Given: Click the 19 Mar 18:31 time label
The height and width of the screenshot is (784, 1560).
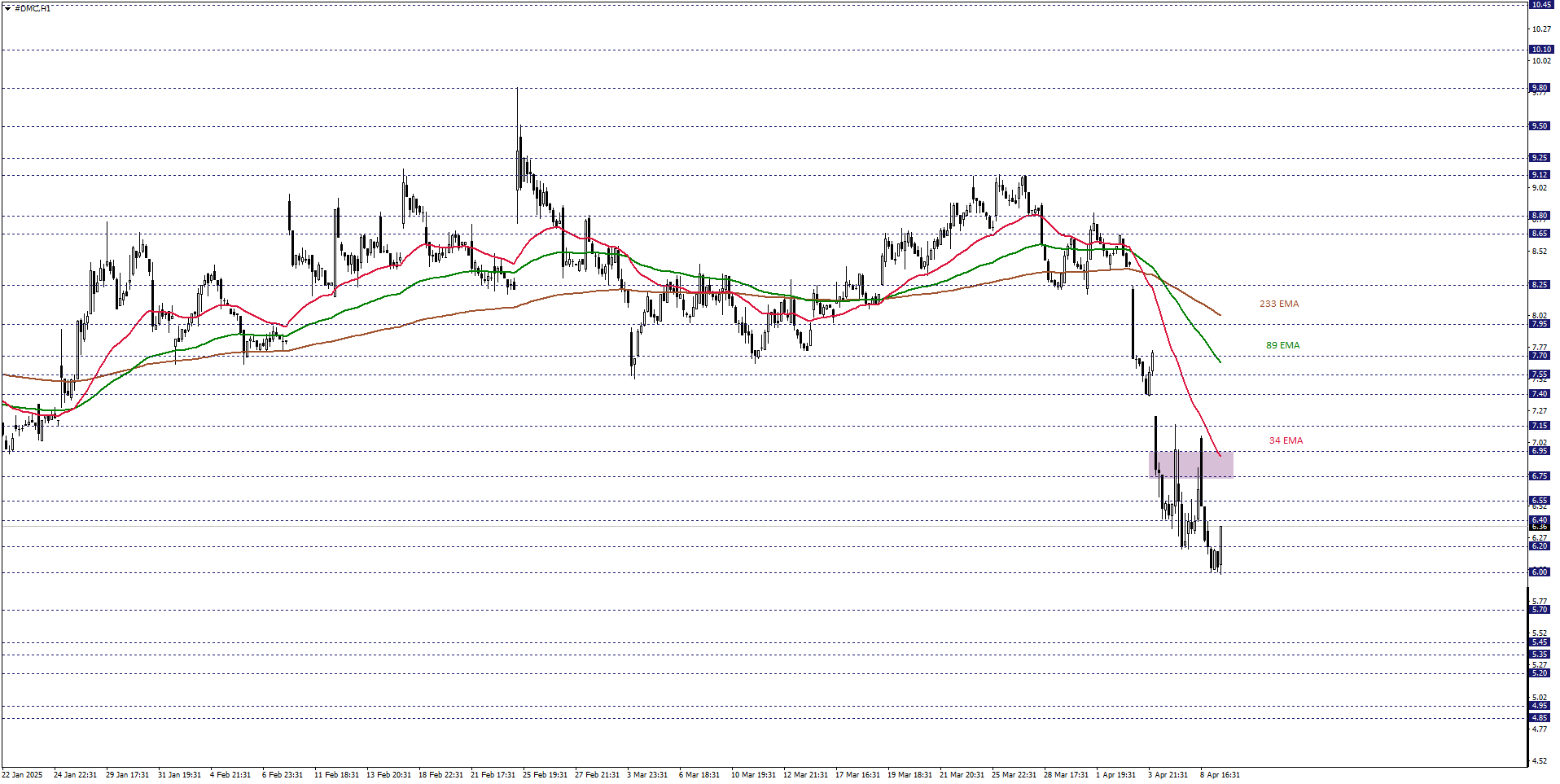Looking at the screenshot, I should tap(909, 775).
